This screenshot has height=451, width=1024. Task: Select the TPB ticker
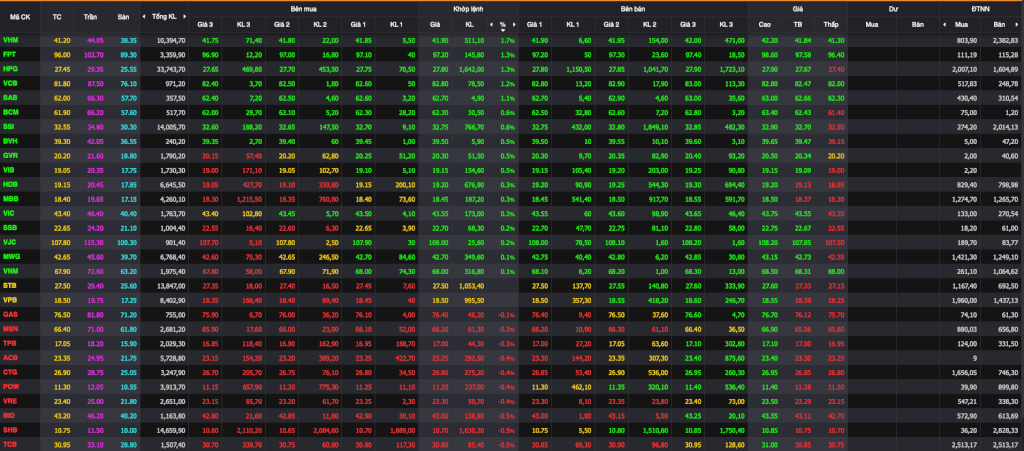[10, 343]
